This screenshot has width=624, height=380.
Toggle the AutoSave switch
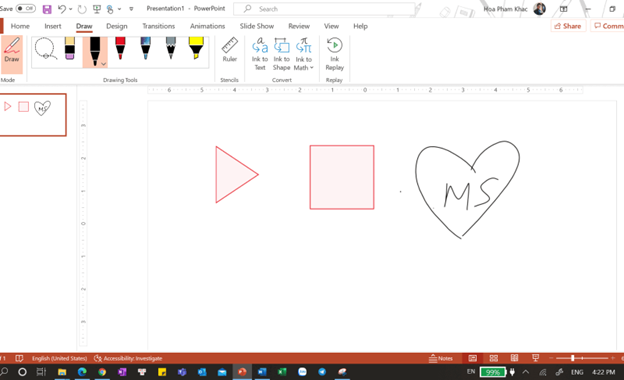tap(26, 8)
